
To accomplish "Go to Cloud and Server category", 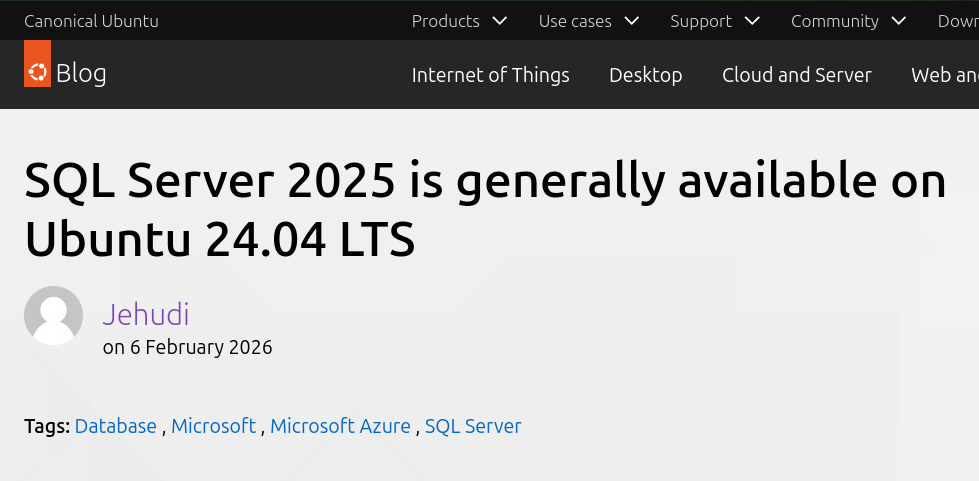I will click(x=797, y=75).
